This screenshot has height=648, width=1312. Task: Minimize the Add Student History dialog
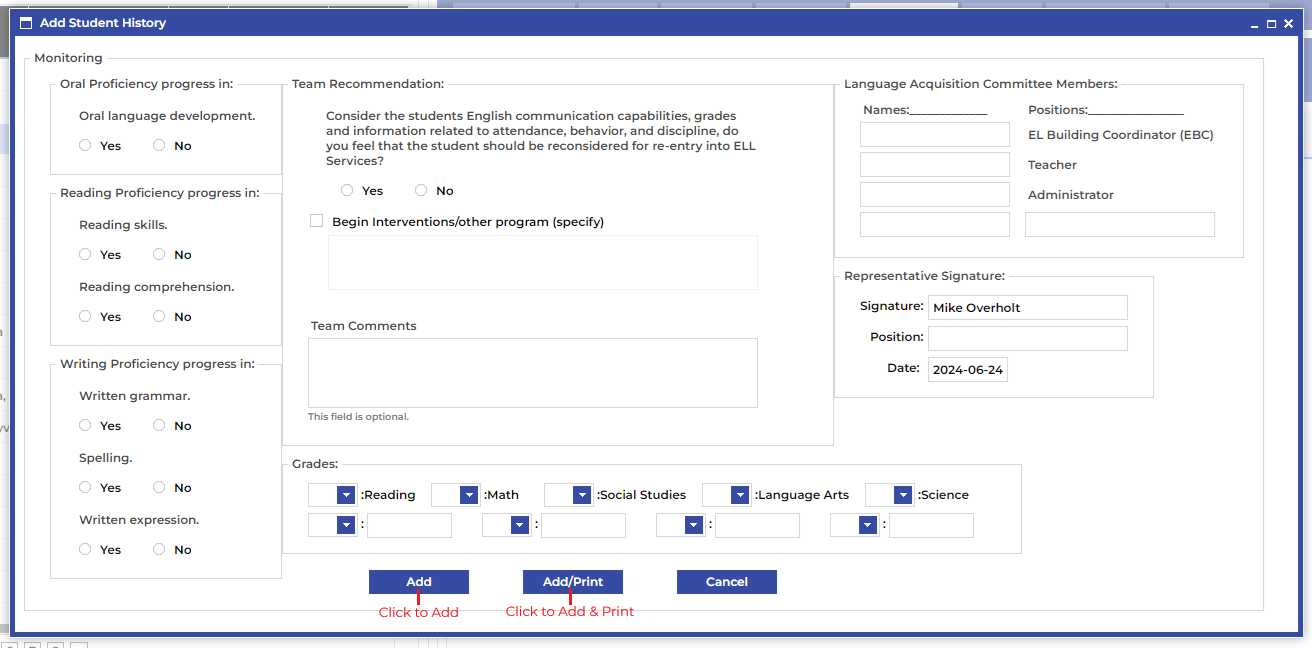(x=1254, y=24)
